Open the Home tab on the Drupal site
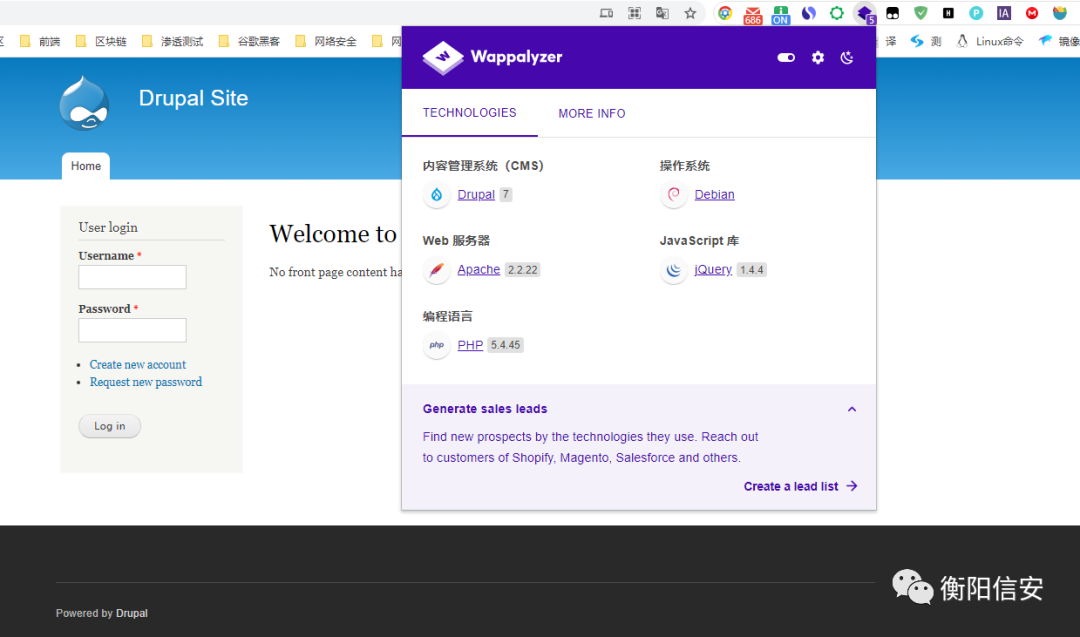Viewport: 1080px width, 637px height. click(85, 166)
